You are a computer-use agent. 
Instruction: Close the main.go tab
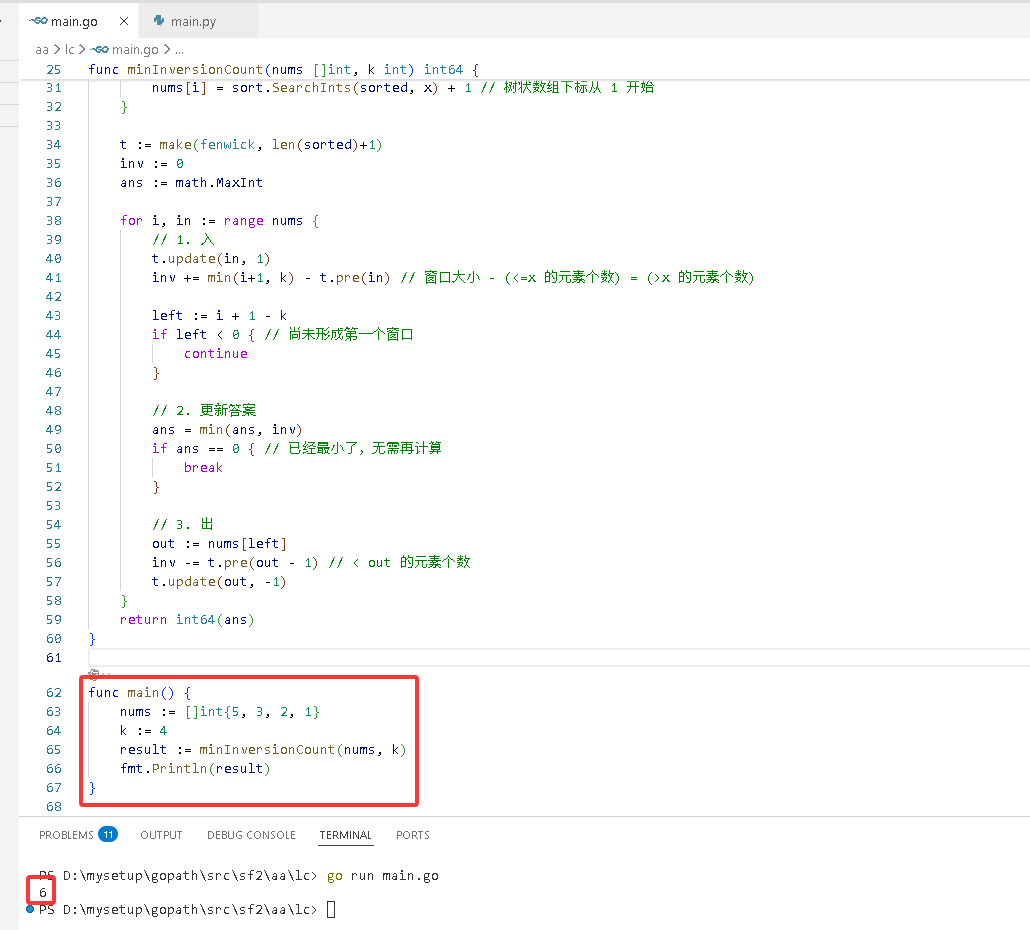click(x=123, y=21)
